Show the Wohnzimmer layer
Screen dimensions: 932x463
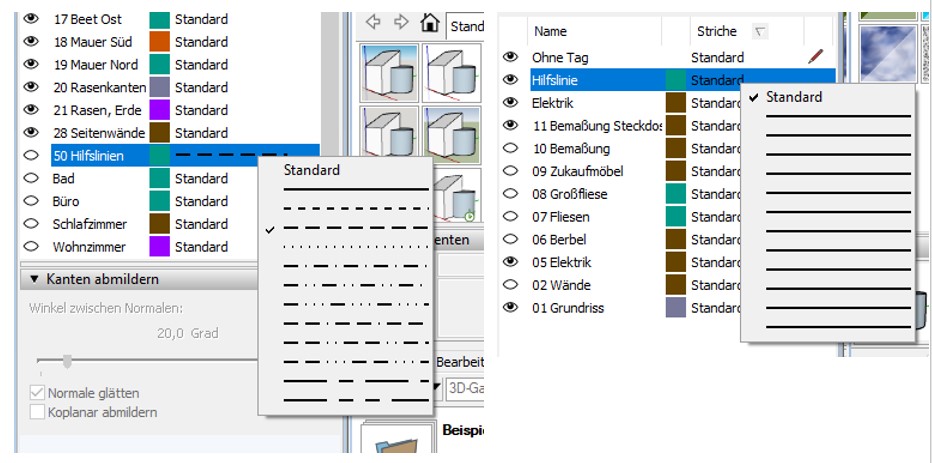tap(30, 246)
